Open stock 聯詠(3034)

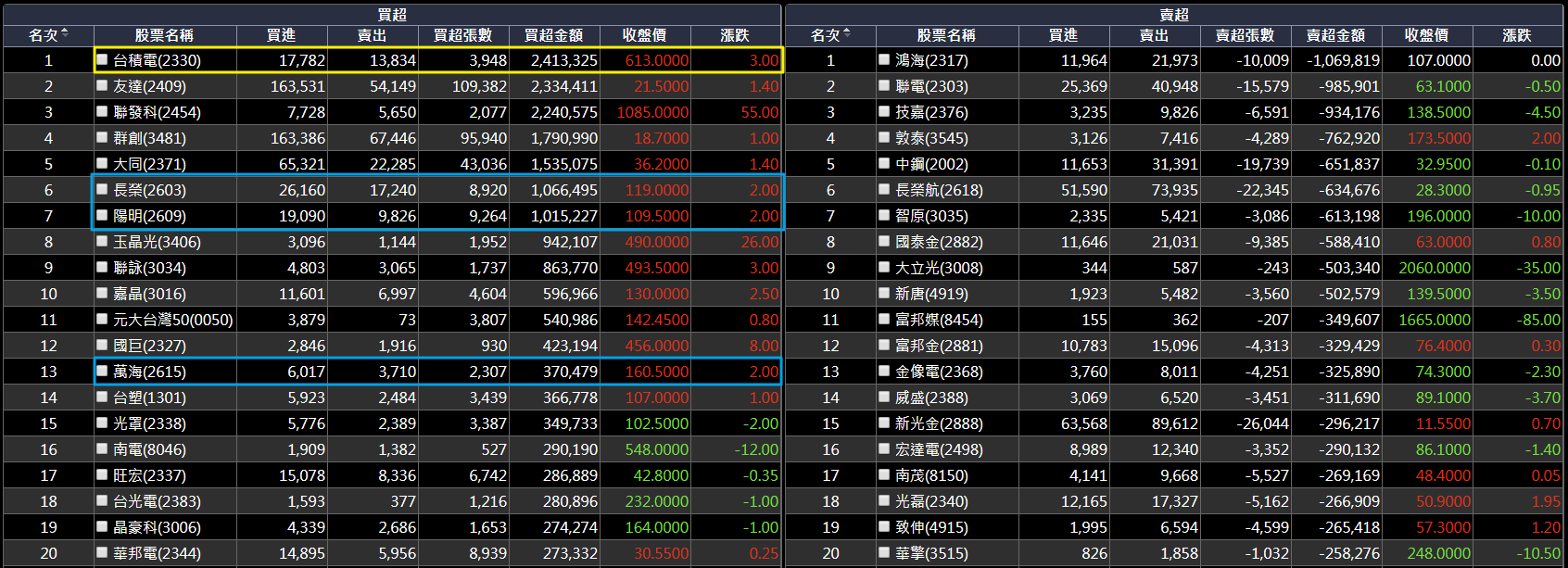pos(150,268)
